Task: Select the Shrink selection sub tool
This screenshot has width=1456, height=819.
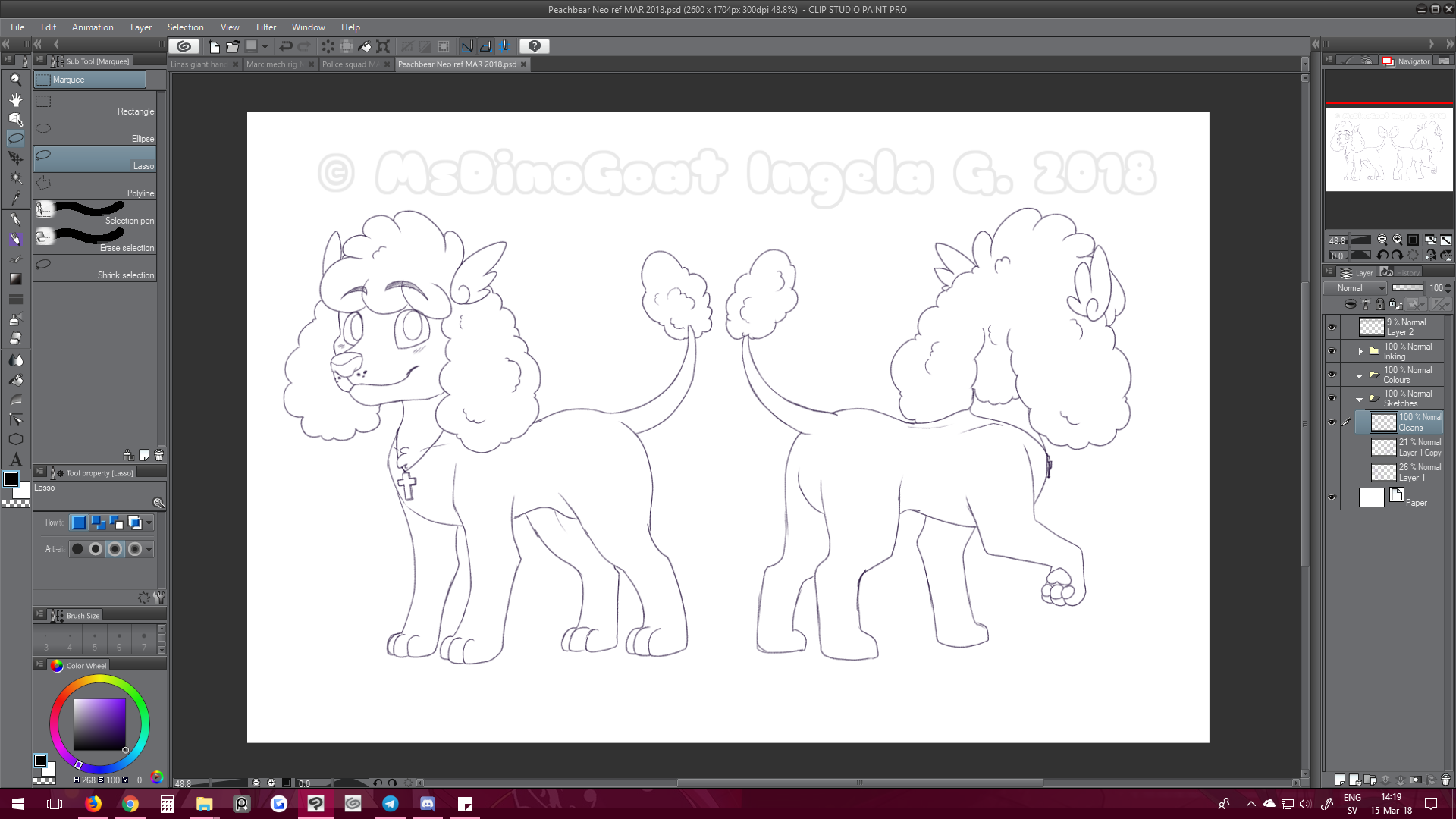Action: [x=95, y=268]
